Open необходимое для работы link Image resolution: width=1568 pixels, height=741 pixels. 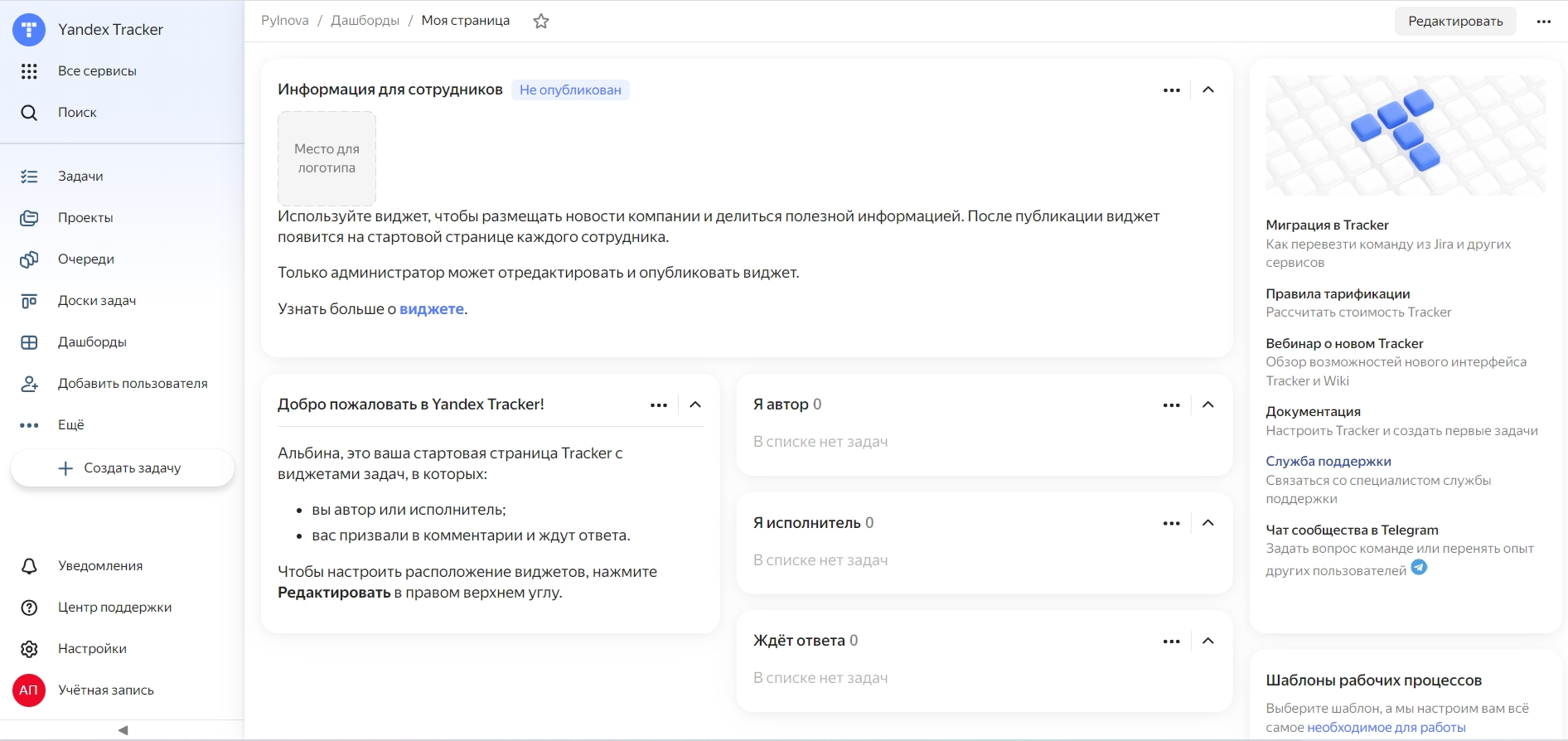pyautogui.click(x=1387, y=728)
